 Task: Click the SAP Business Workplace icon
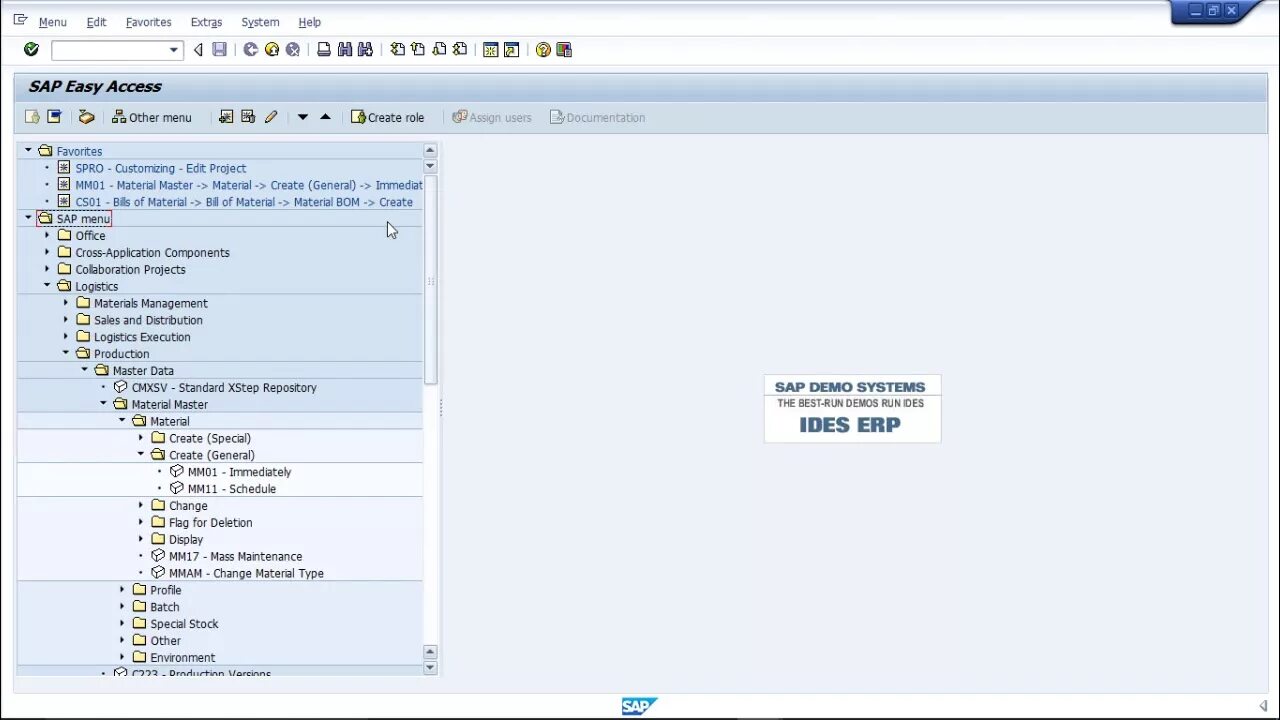(x=87, y=117)
